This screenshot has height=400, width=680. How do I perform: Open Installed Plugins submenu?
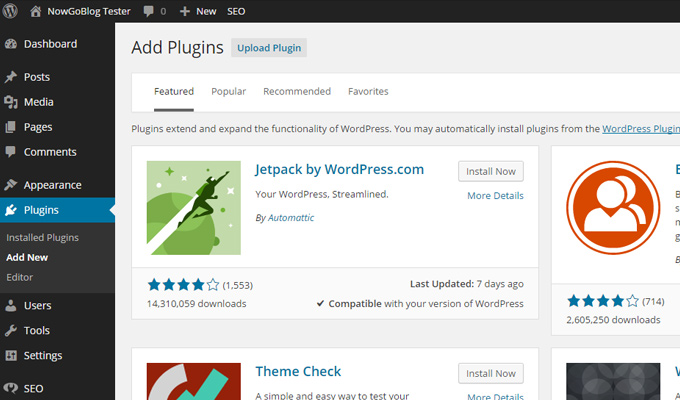point(42,237)
